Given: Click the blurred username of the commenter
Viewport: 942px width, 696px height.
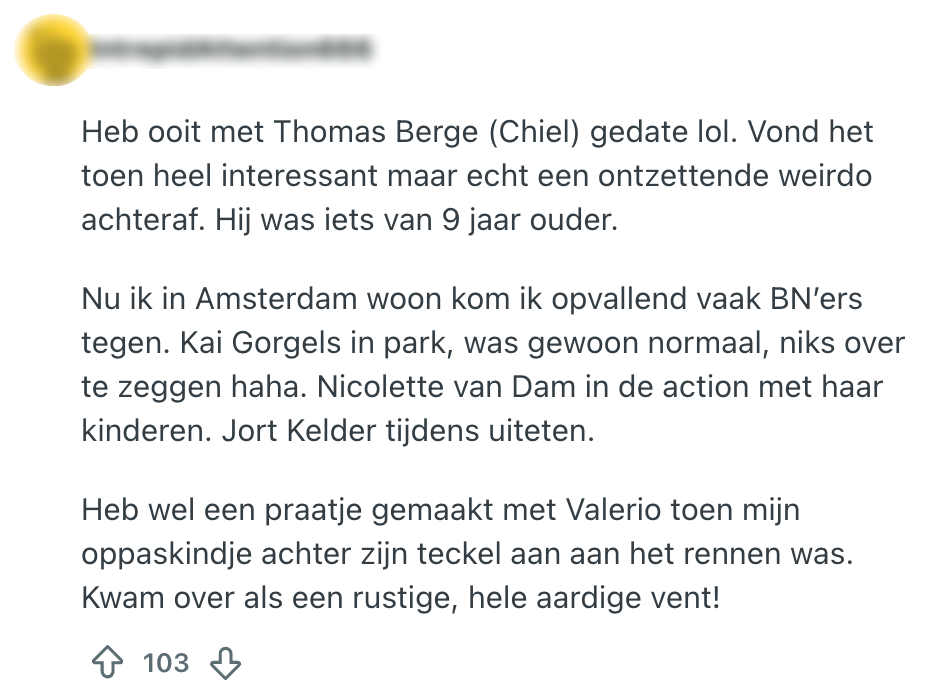Looking at the screenshot, I should 230,47.
